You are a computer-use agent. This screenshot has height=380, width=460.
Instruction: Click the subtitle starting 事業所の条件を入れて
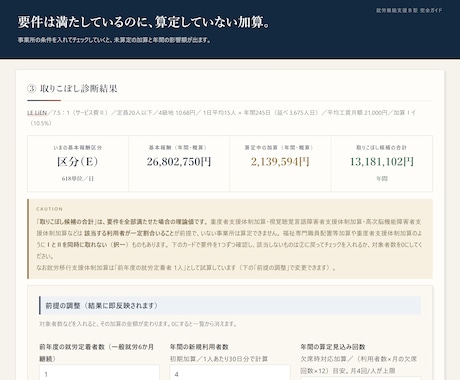click(x=114, y=40)
